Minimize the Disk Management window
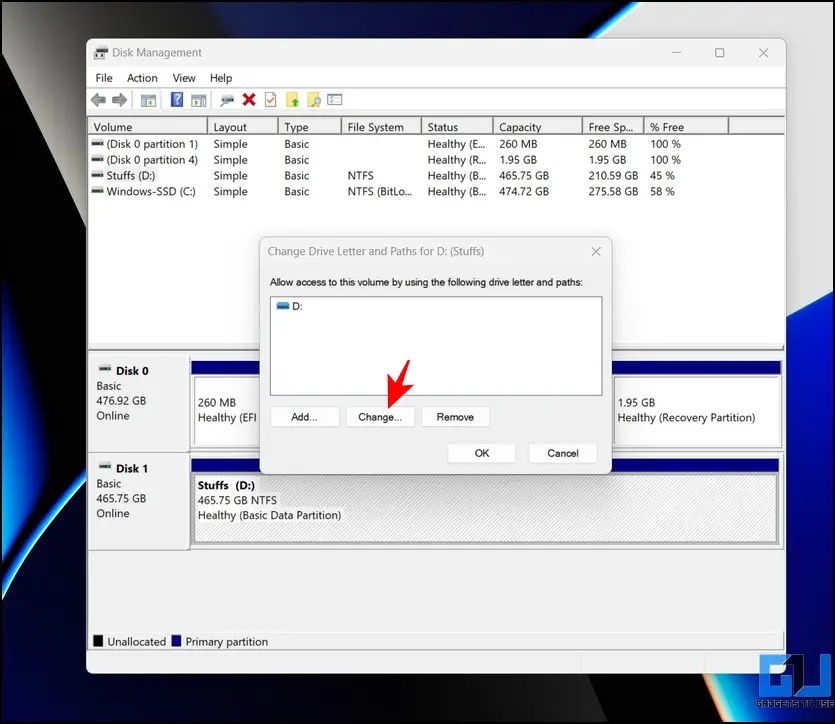 coord(676,53)
